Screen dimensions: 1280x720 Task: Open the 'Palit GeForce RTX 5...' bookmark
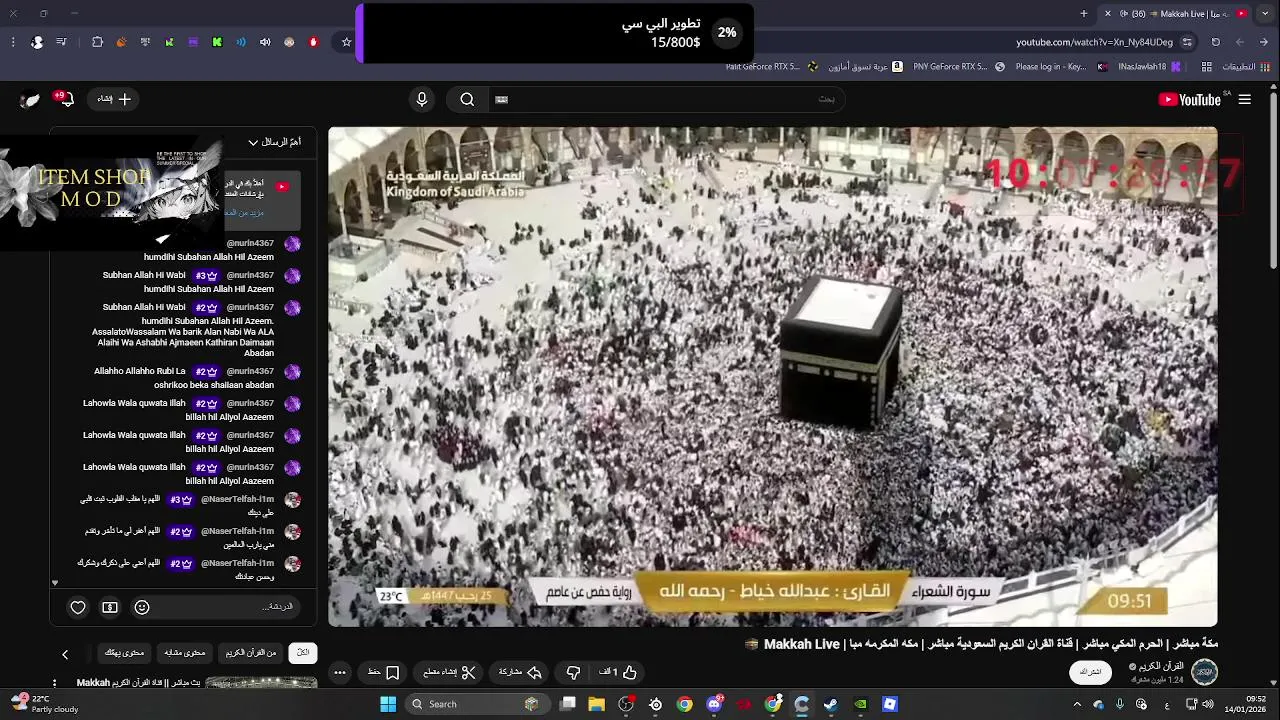771,67
